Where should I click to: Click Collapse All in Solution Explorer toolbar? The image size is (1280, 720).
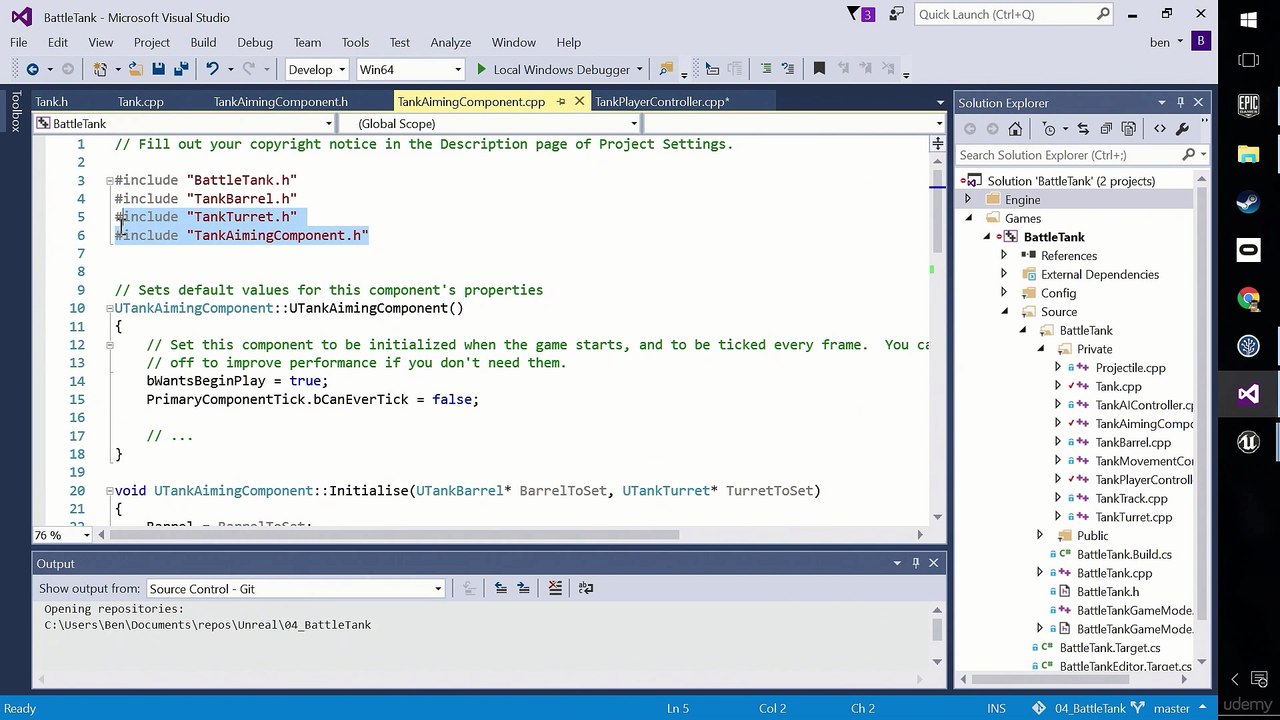click(1106, 129)
